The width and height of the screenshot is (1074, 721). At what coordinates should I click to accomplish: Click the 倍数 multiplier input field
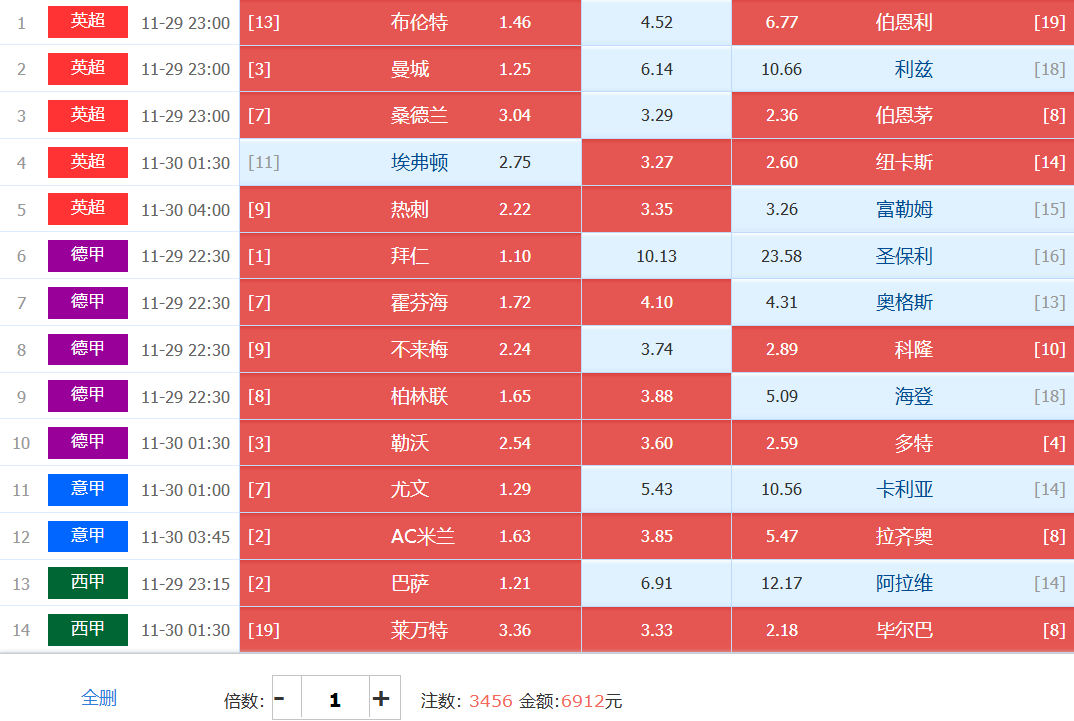pyautogui.click(x=334, y=699)
